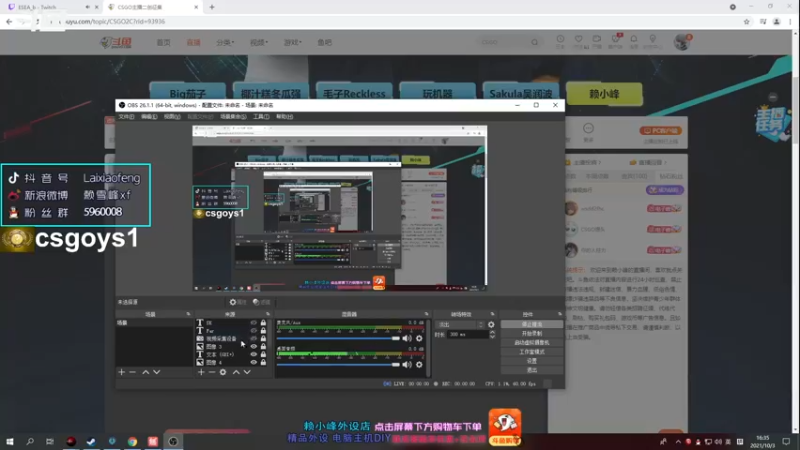The width and height of the screenshot is (800, 450).
Task: Click 开始录制 button in OBS
Action: click(x=532, y=334)
